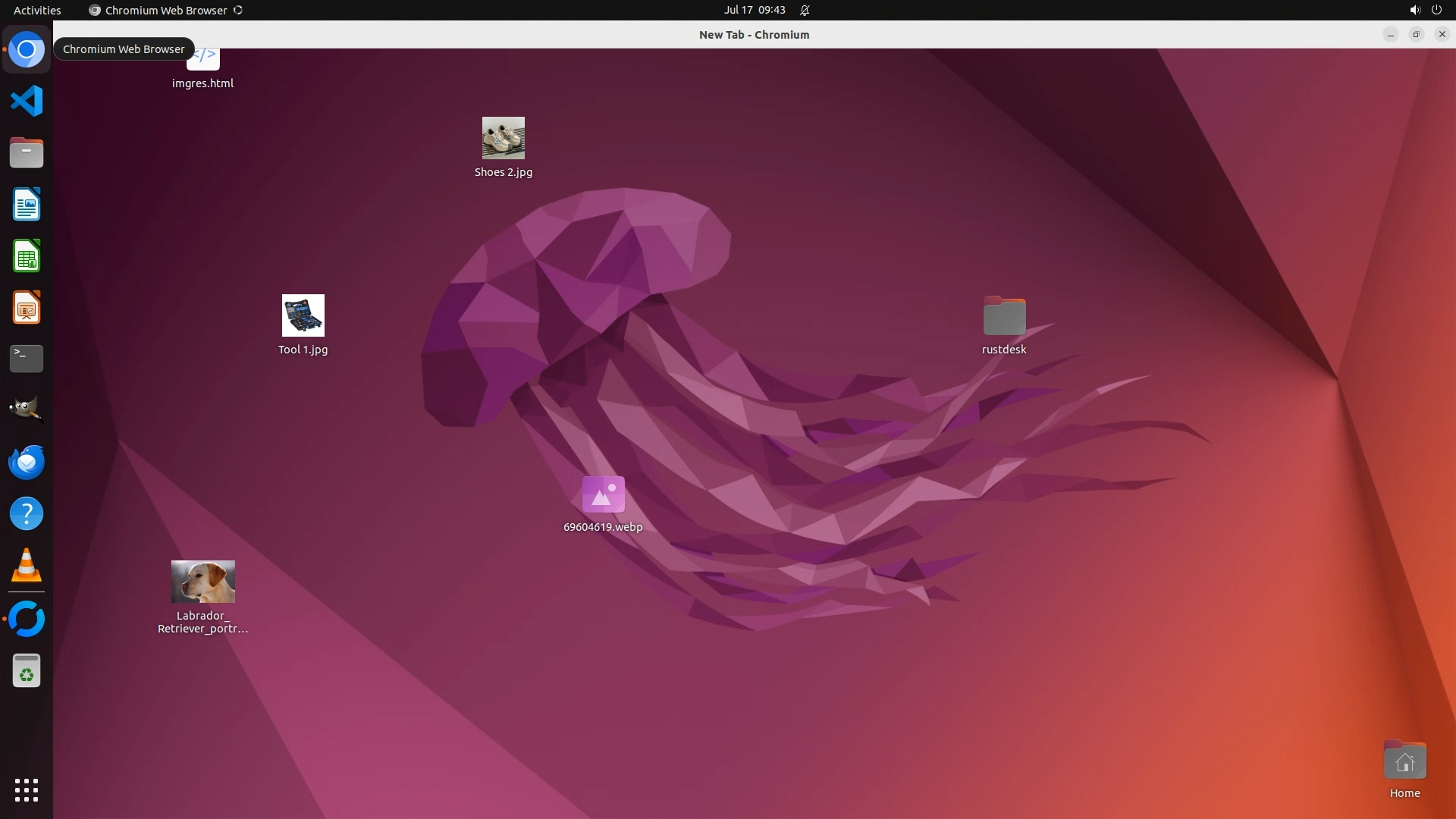Screen dimensions: 1456x819
Task: Launch the Files manager dock icon
Action: tap(27, 152)
